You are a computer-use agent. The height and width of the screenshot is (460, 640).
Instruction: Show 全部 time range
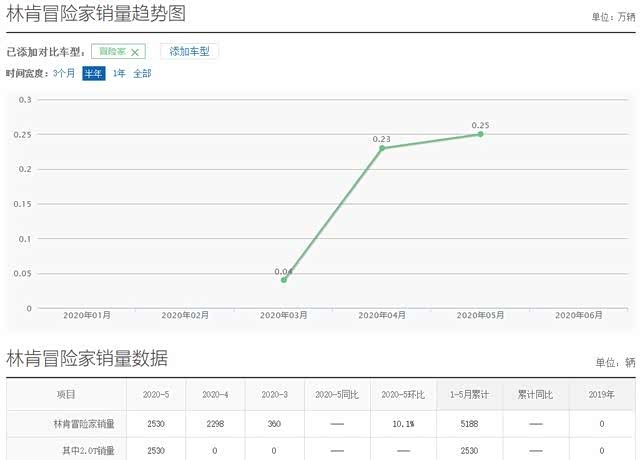pyautogui.click(x=142, y=73)
